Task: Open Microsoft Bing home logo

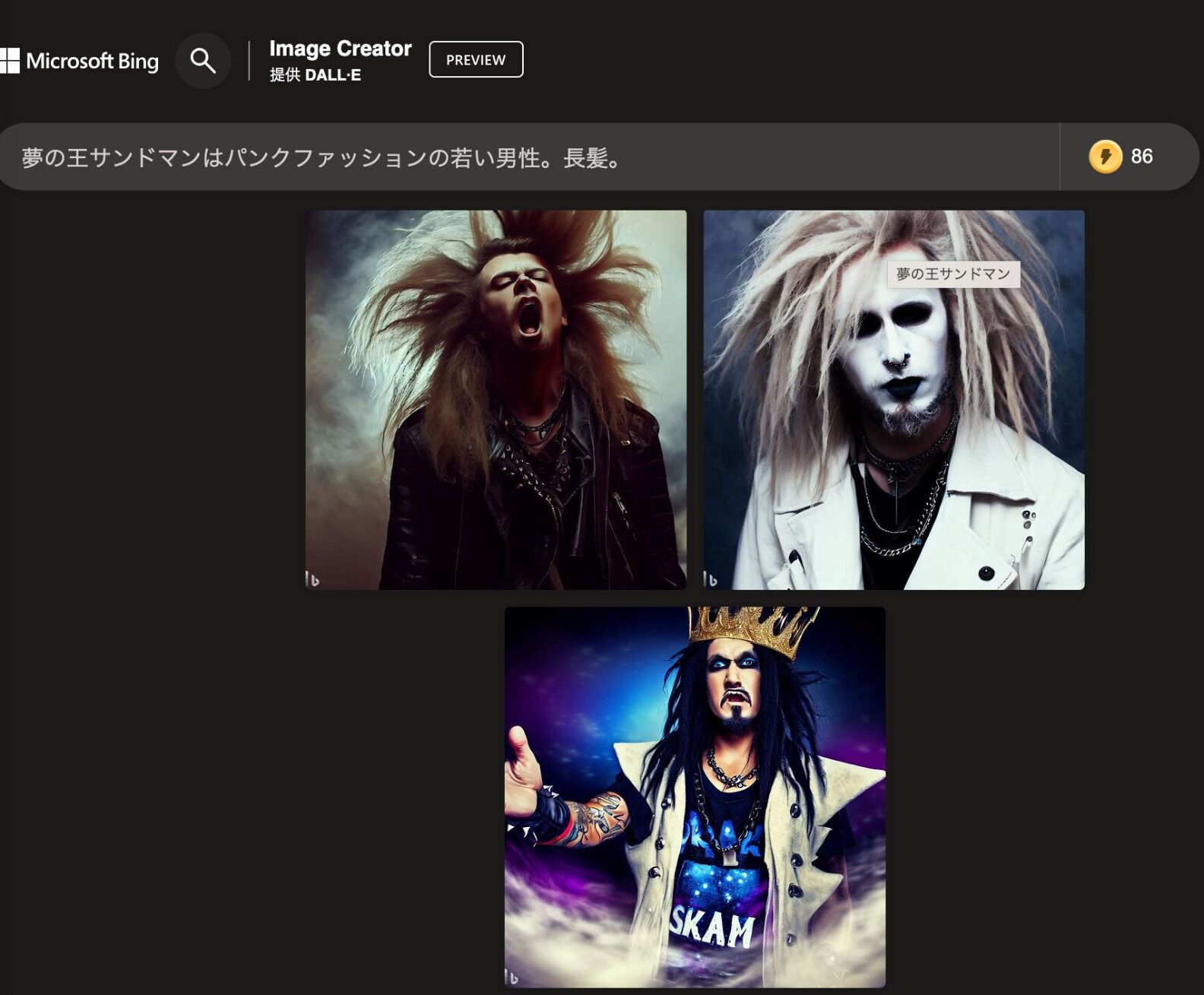Action: 79,61
